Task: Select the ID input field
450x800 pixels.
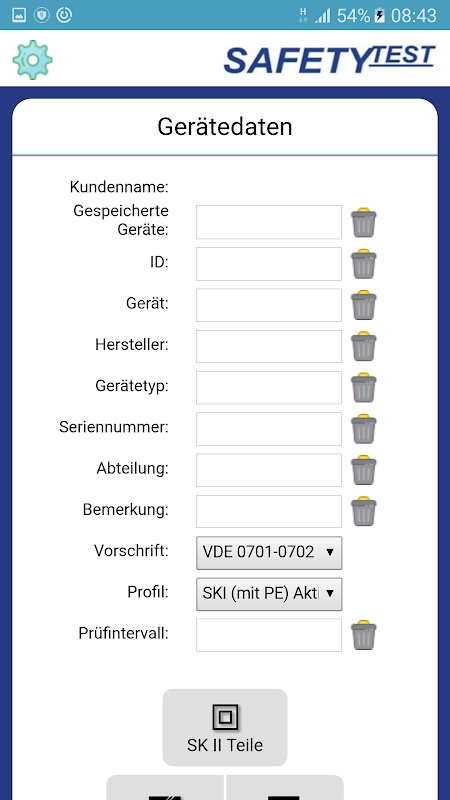Action: 269,264
